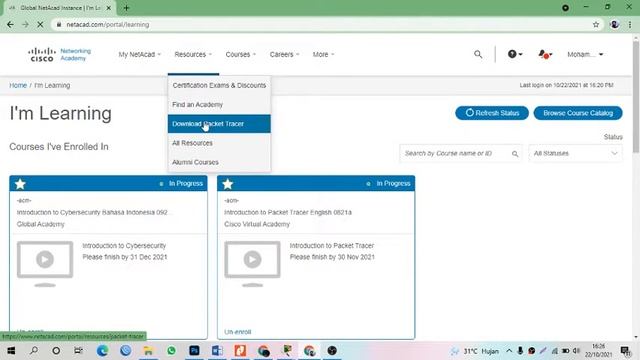
Task: Open Microsoft Edge from taskbar
Action: [102, 351]
